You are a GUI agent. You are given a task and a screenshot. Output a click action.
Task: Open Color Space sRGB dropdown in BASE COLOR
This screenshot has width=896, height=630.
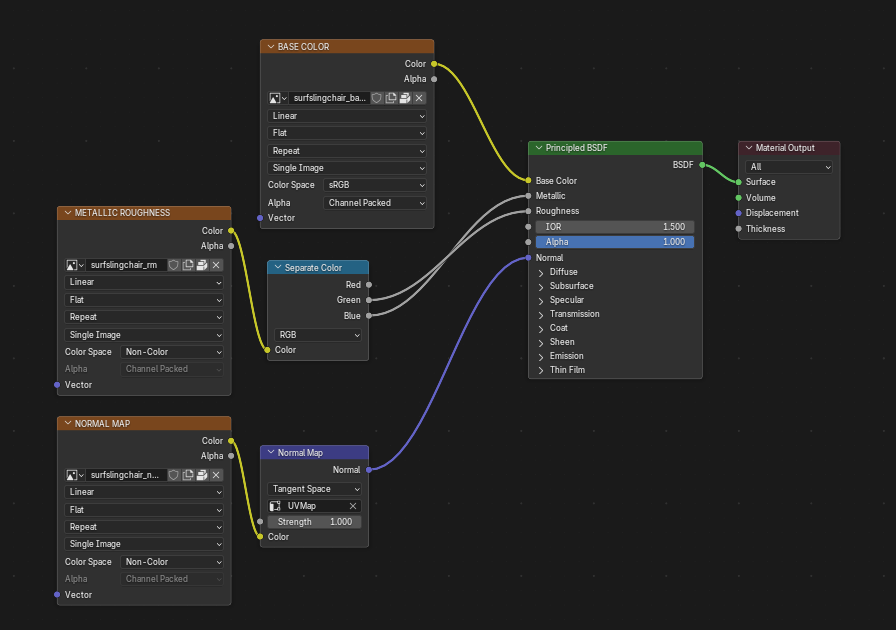(x=375, y=185)
